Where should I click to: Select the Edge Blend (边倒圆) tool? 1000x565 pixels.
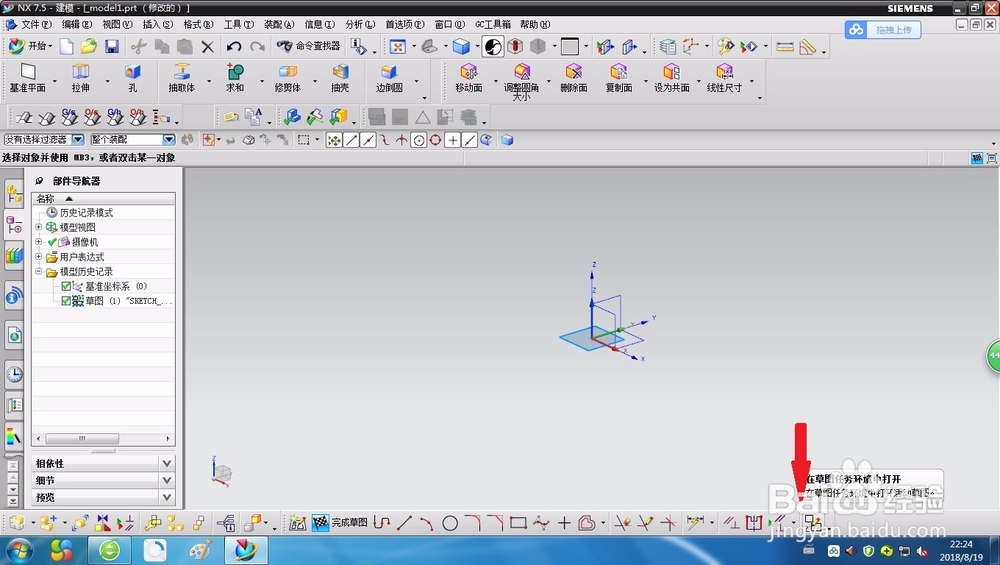[389, 78]
